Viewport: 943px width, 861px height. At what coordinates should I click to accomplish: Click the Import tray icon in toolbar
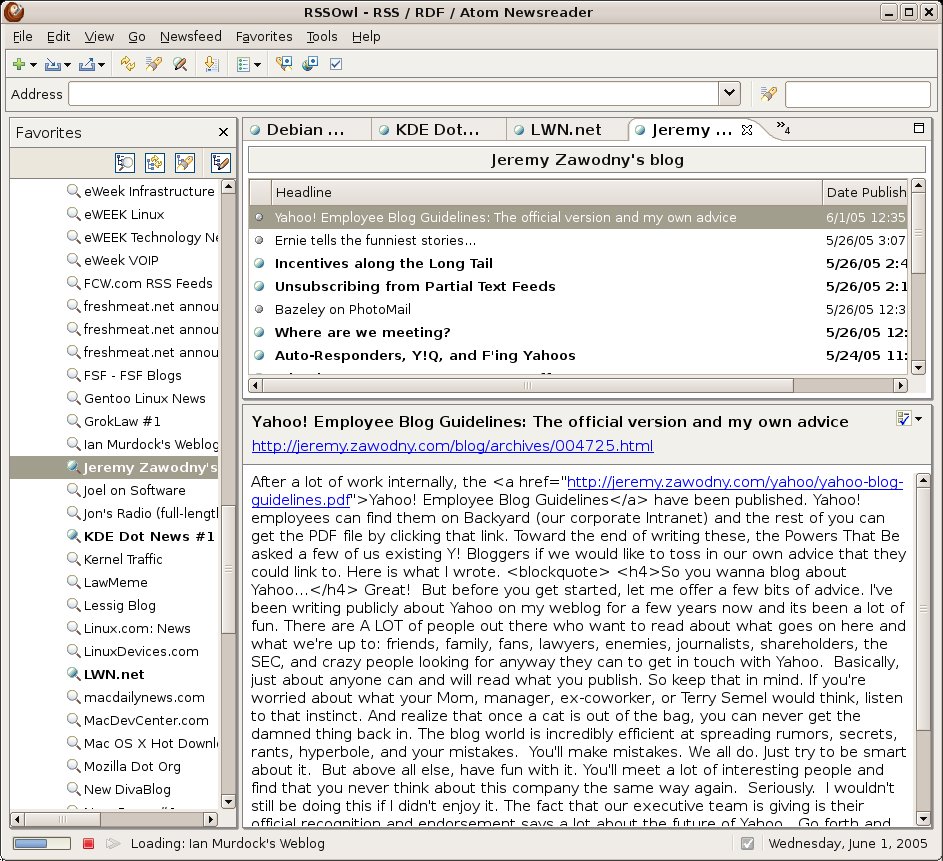[52, 64]
